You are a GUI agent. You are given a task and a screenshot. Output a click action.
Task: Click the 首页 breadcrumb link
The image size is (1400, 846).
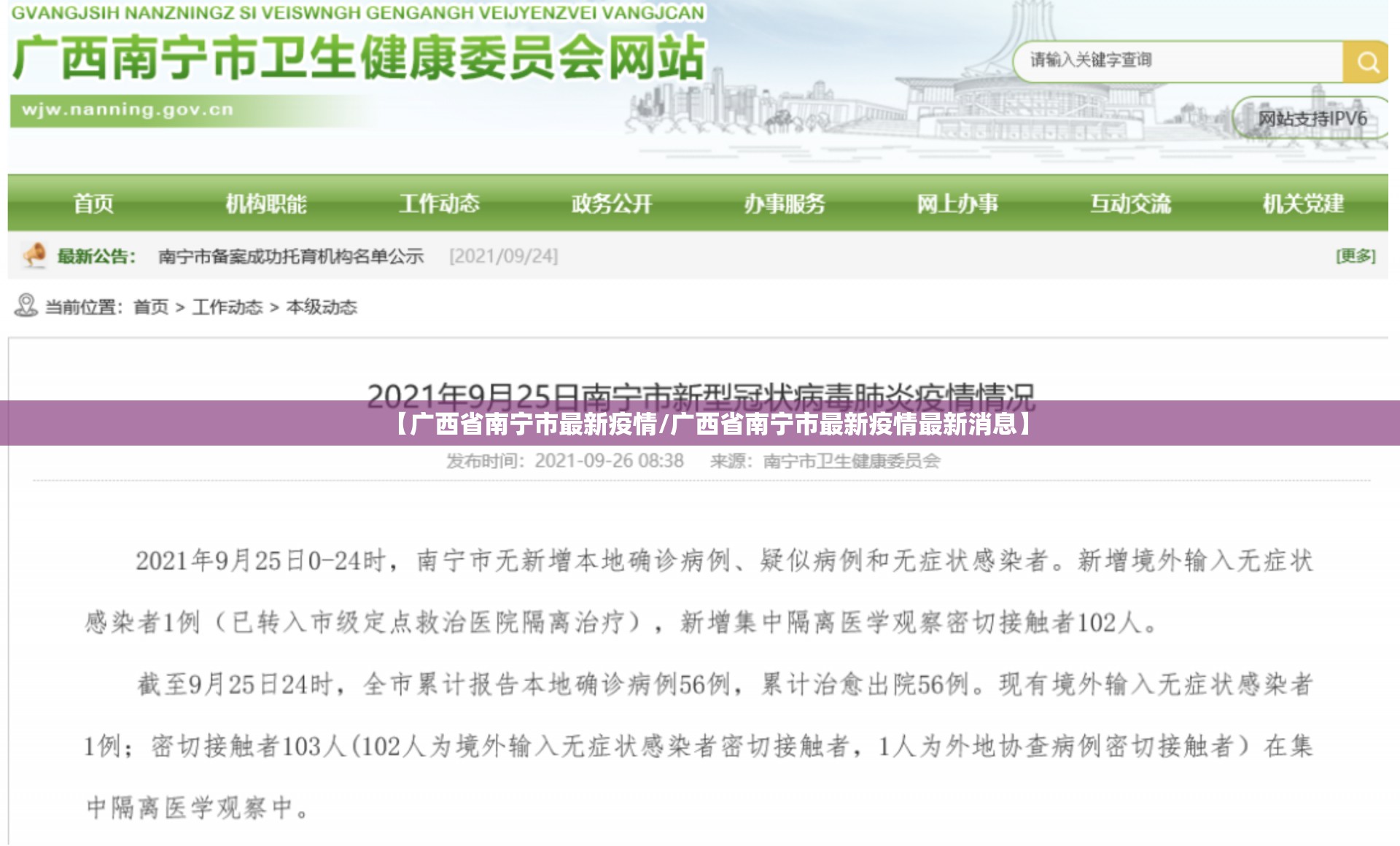click(x=151, y=307)
